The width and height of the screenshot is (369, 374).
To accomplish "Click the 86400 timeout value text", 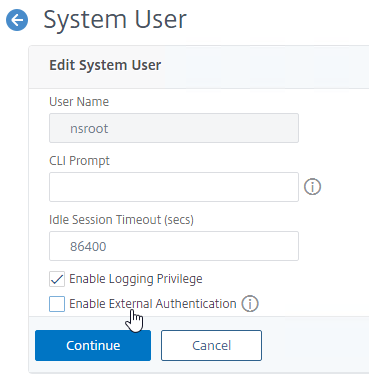I will point(88,247).
